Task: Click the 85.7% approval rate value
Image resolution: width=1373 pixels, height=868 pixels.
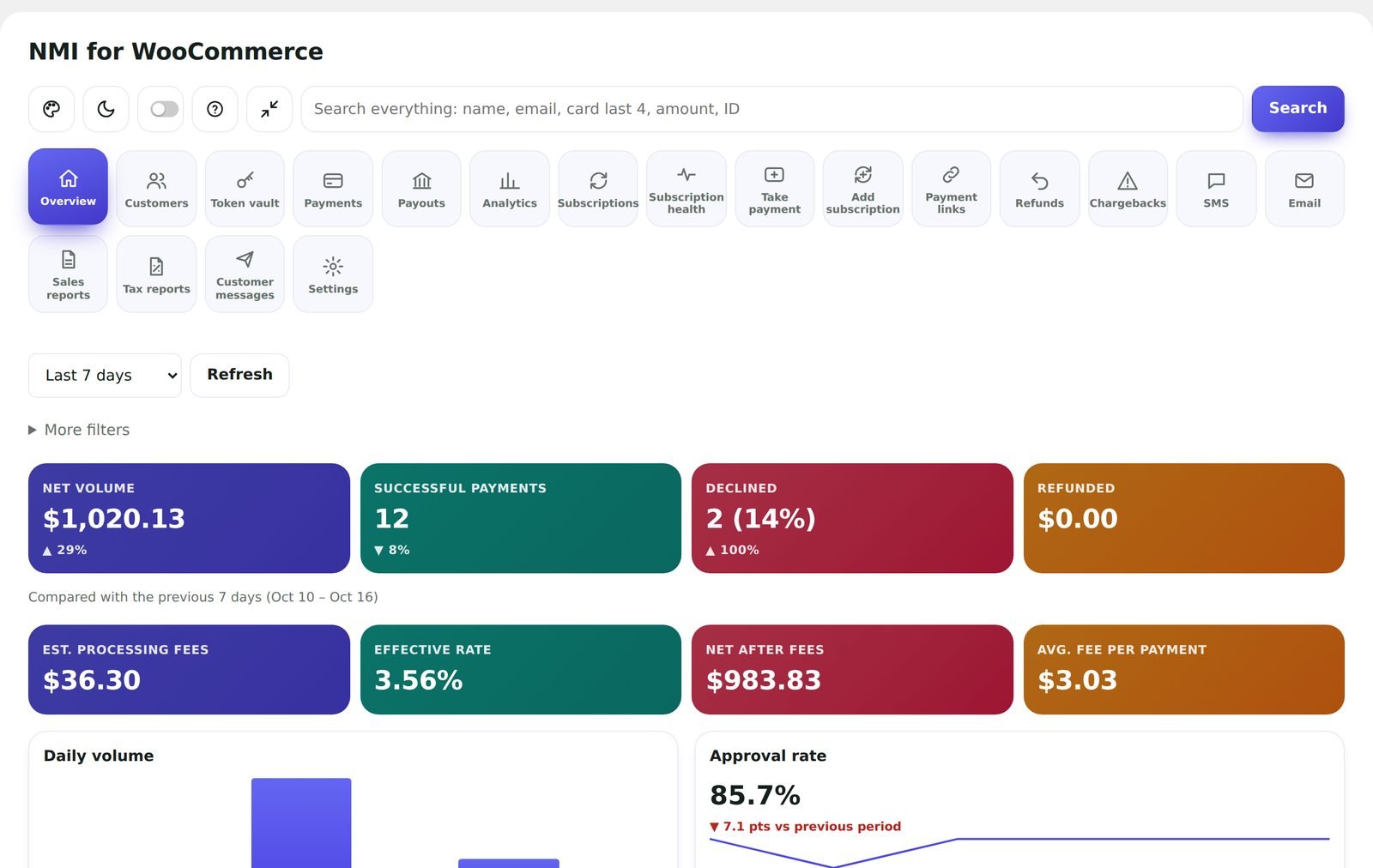Action: (755, 795)
